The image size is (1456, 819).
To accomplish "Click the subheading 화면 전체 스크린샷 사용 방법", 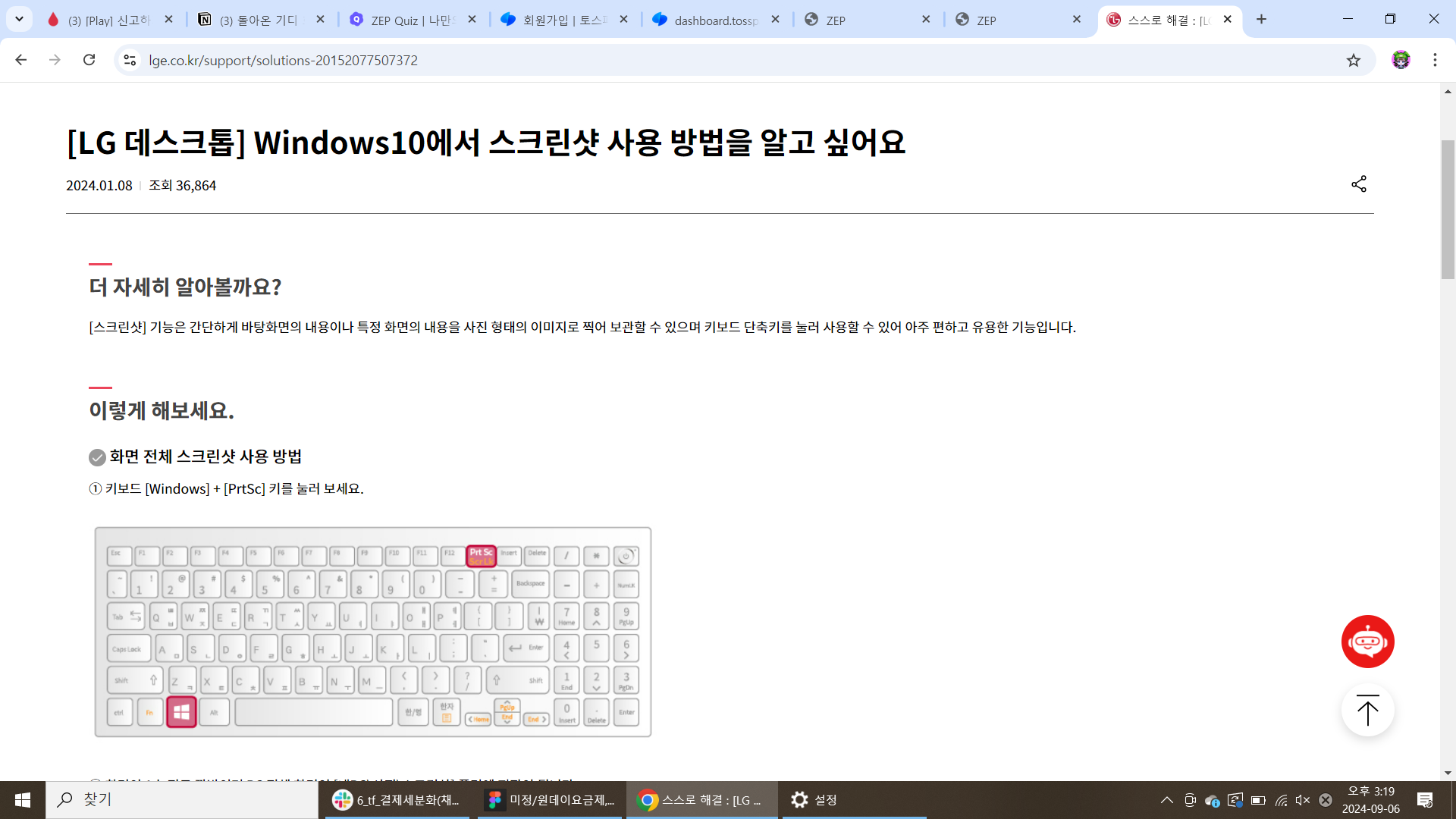I will tap(206, 457).
